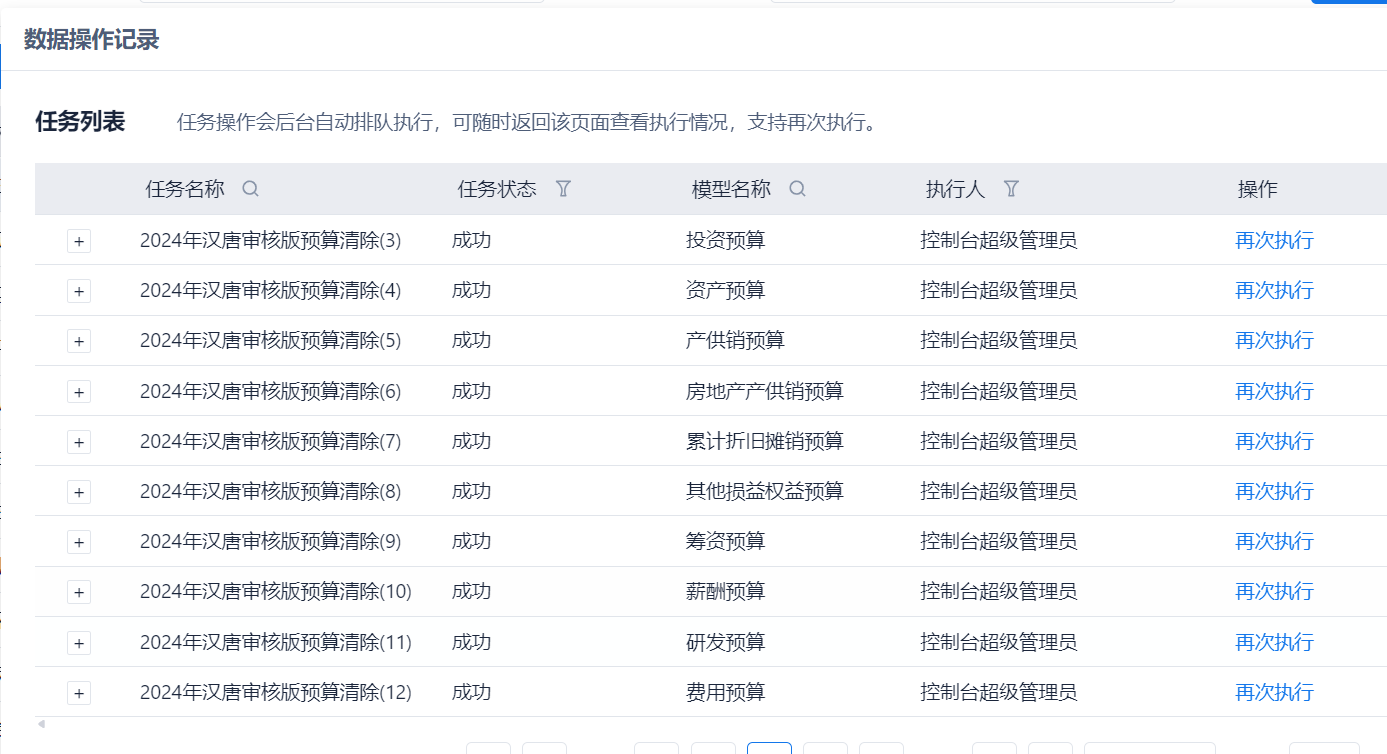The image size is (1387, 754).
Task: Click the search icon beside 任务名称 header
Action: tap(250, 189)
